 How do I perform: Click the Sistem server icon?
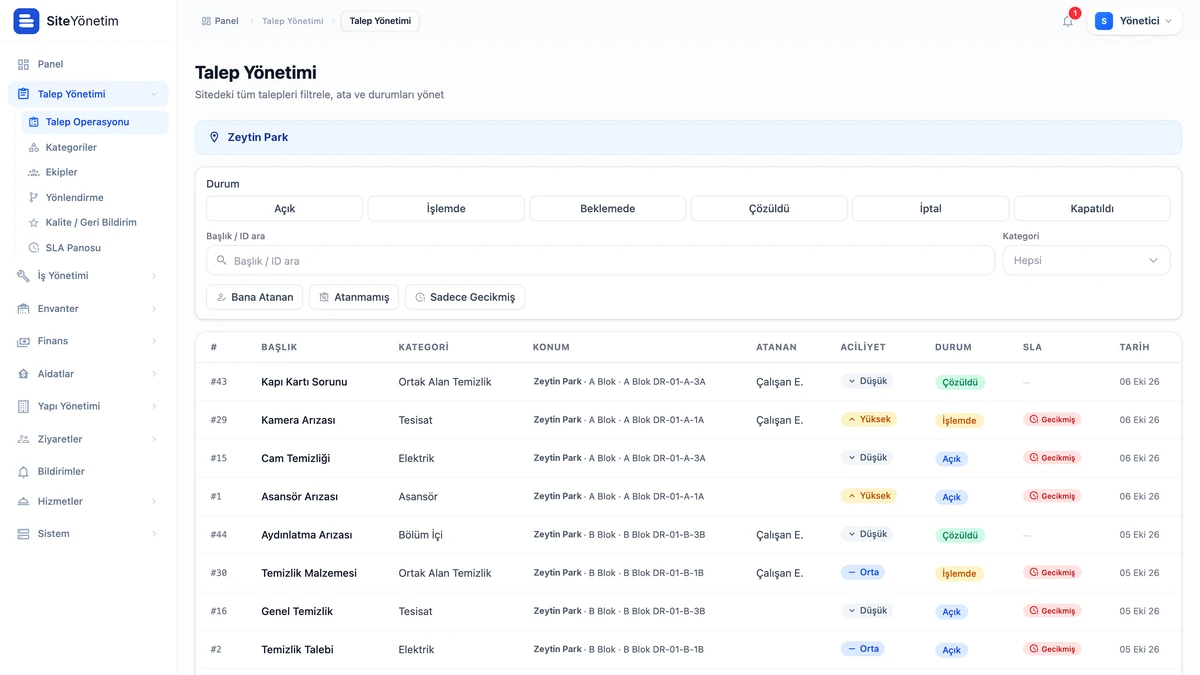click(24, 534)
